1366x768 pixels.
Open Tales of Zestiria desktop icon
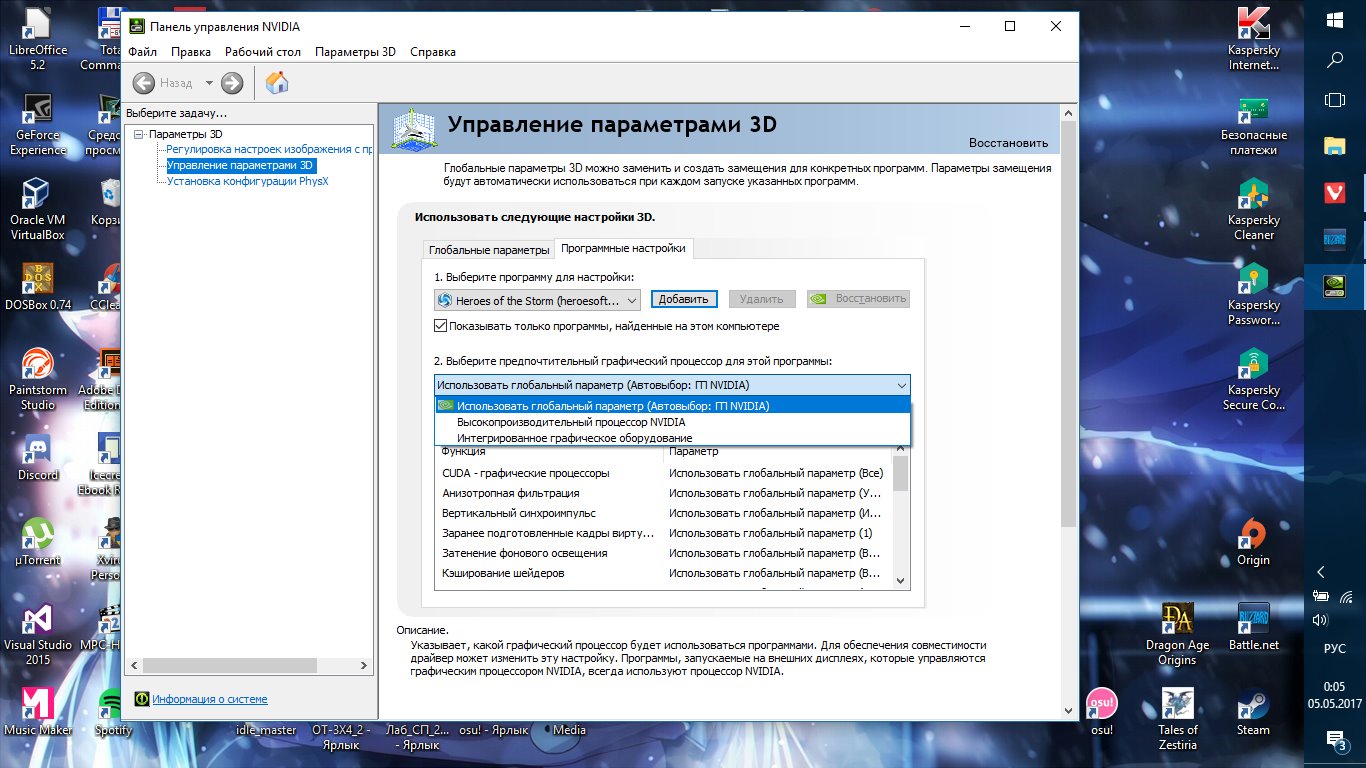(1177, 720)
